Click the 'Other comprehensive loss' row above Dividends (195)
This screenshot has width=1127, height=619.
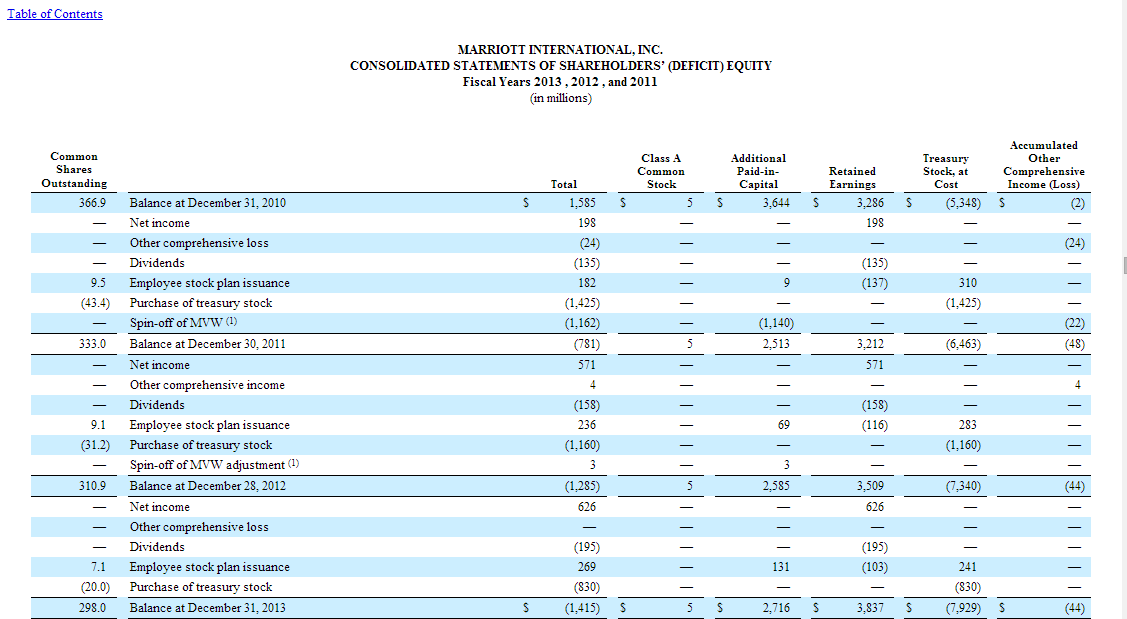[199, 526]
